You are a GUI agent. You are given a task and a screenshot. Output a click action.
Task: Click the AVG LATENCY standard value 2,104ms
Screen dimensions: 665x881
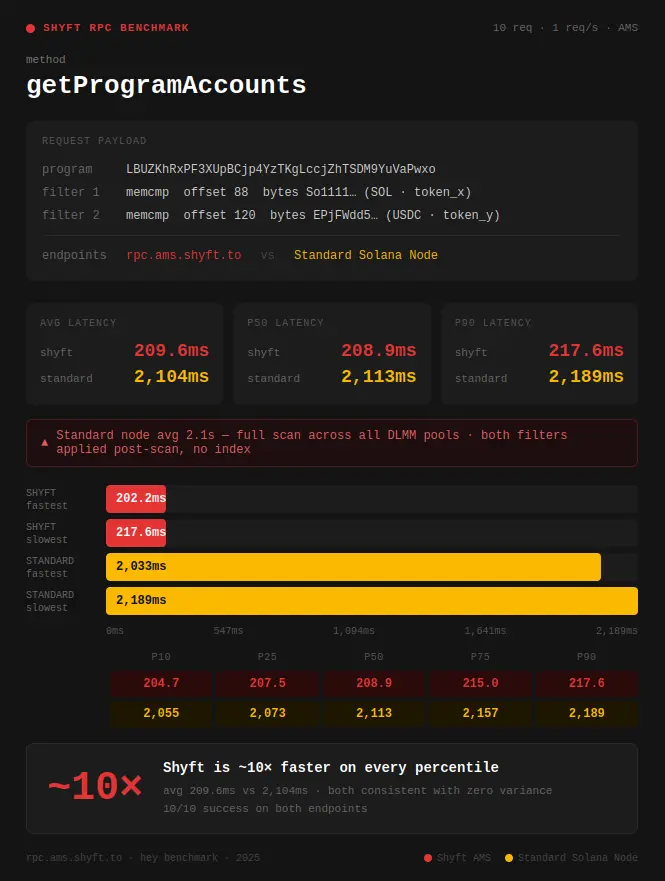coord(171,376)
